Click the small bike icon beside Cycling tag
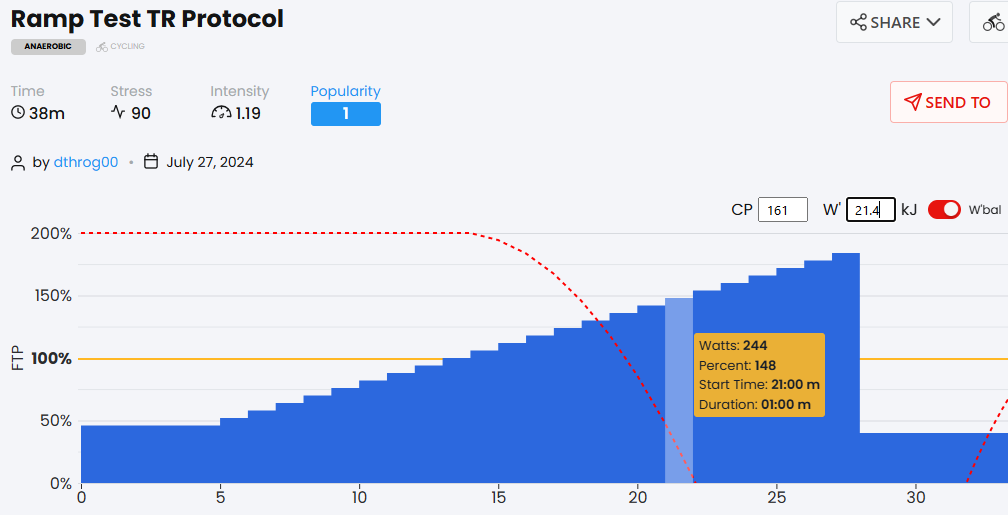Image resolution: width=1008 pixels, height=515 pixels. (x=101, y=46)
